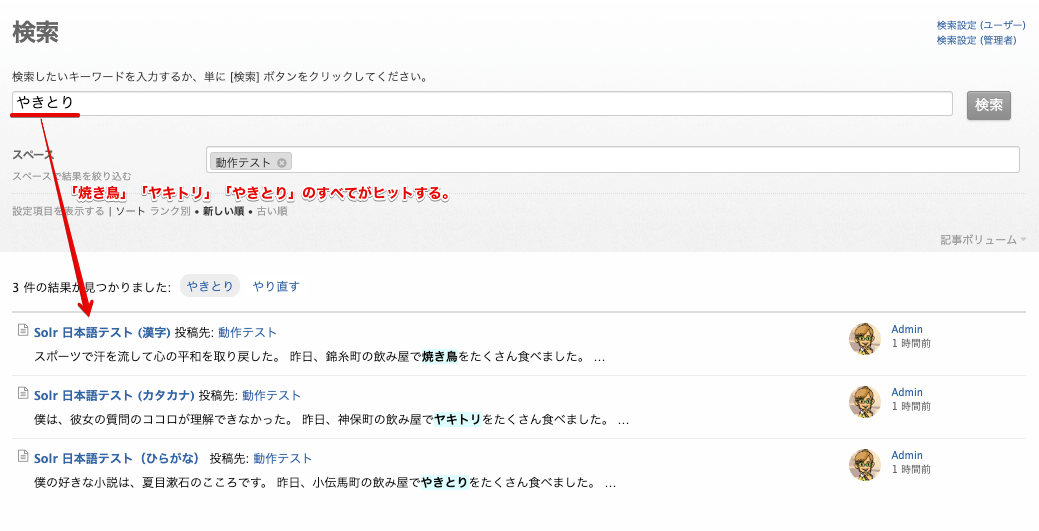
Task: Click Admin avatar in 漢字 result row
Action: pos(865,339)
